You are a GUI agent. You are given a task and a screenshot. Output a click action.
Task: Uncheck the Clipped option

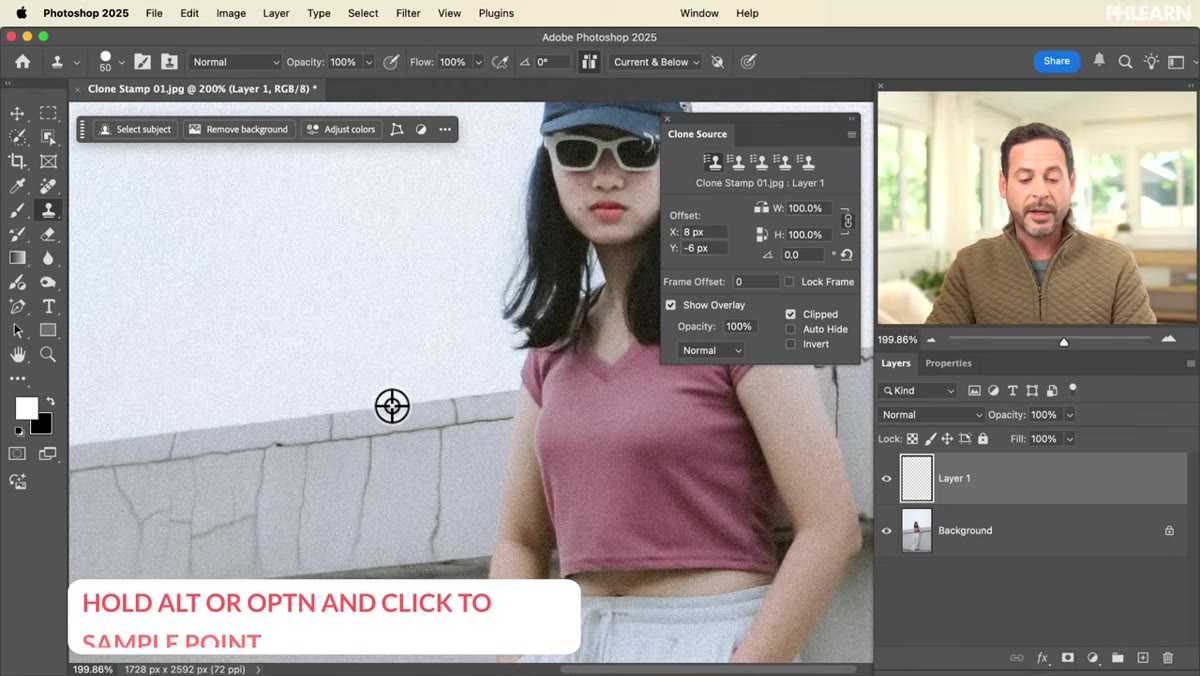coord(790,314)
